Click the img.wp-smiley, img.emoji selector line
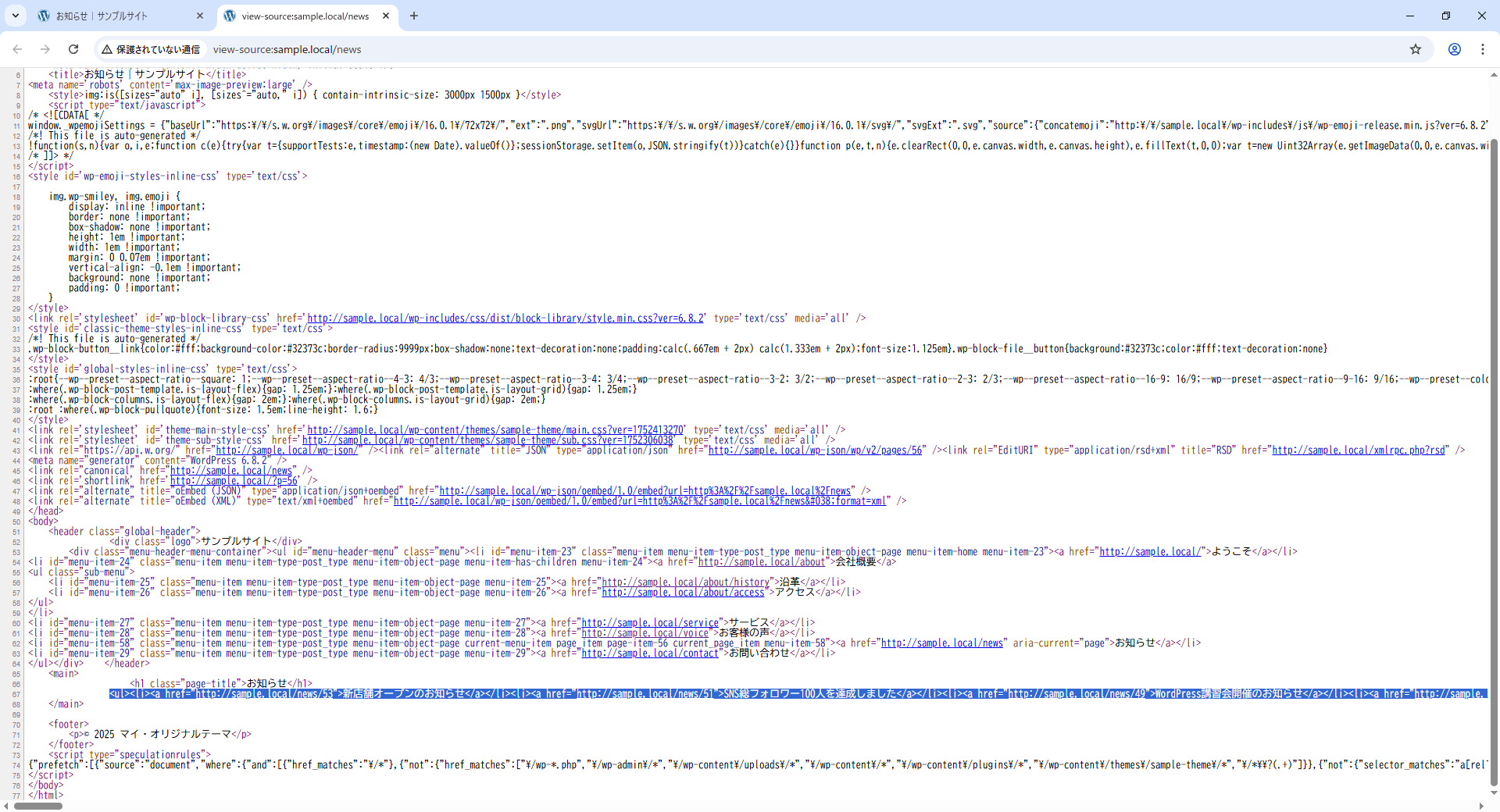This screenshot has width=1500, height=812. [x=115, y=197]
